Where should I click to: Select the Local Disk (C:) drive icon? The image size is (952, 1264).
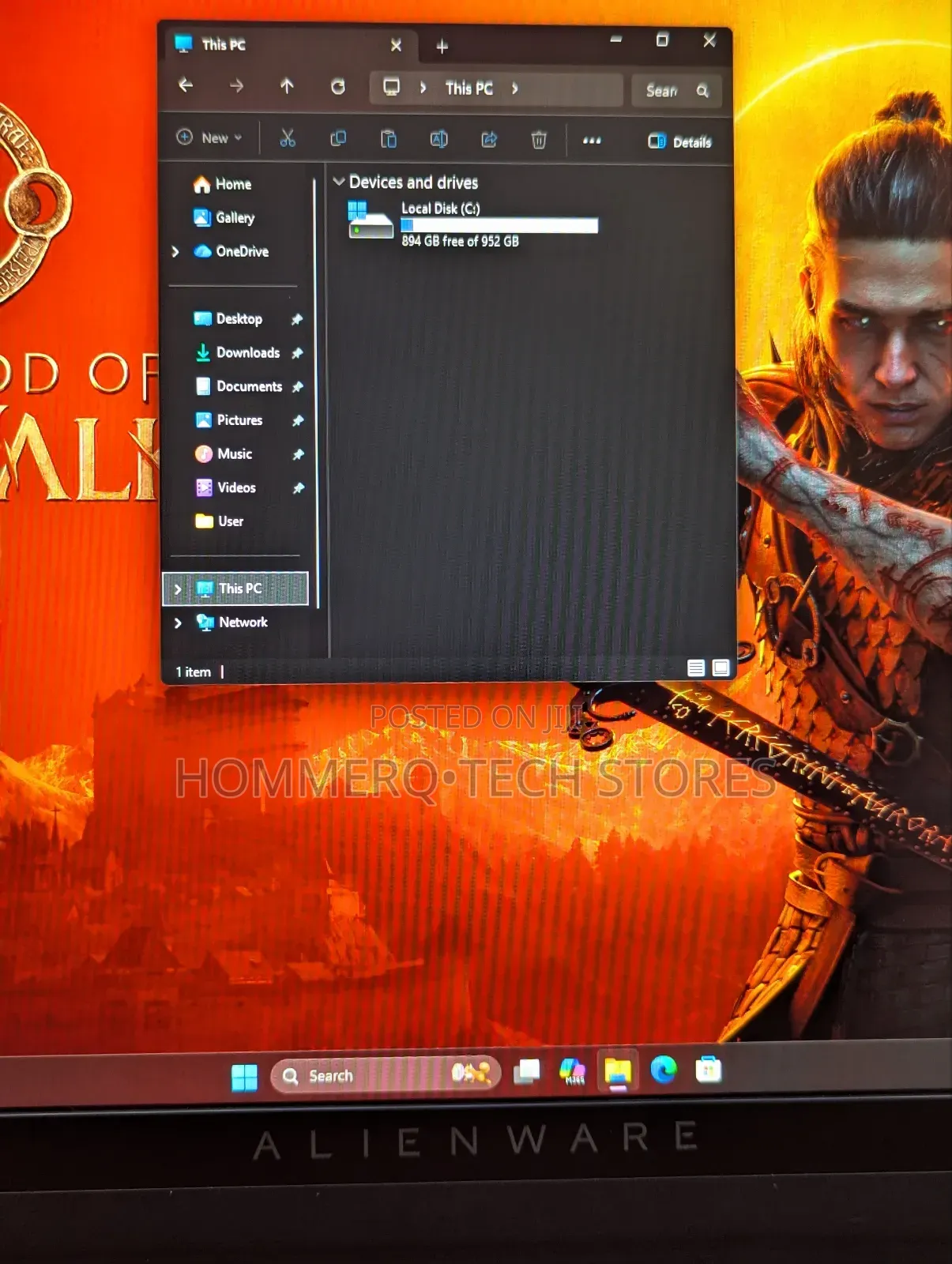[x=370, y=220]
